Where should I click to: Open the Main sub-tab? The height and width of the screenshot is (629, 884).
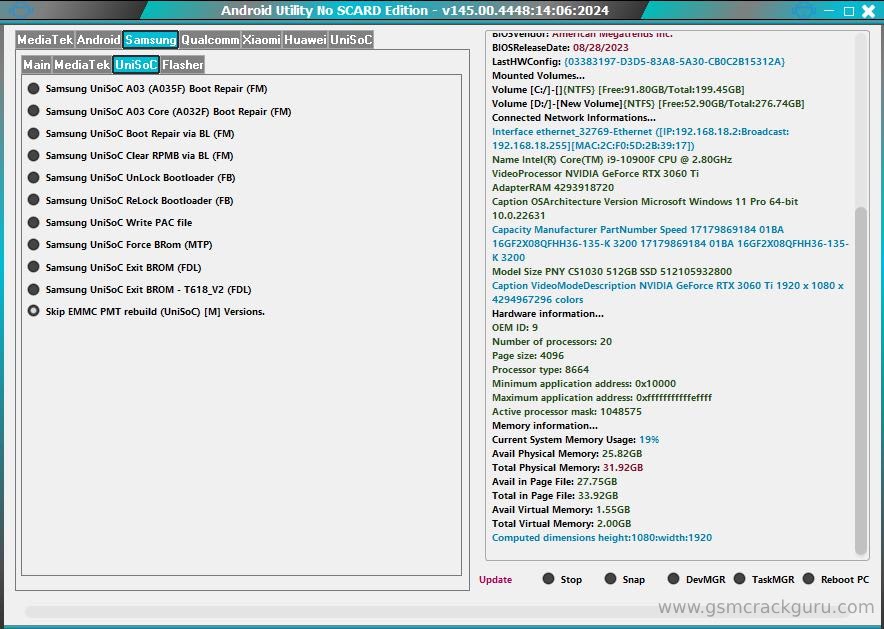click(x=37, y=65)
